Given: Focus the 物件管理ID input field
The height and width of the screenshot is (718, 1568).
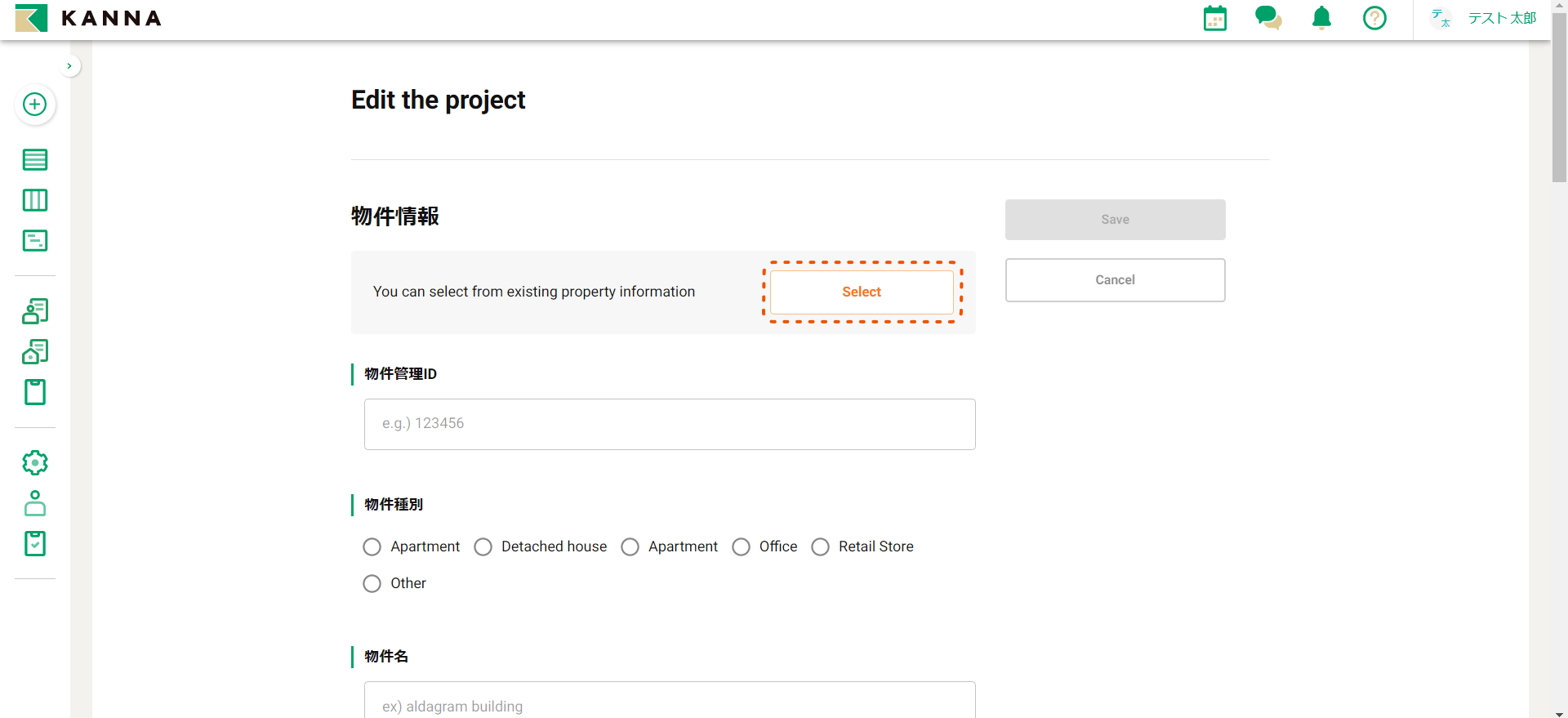Looking at the screenshot, I should (x=670, y=424).
